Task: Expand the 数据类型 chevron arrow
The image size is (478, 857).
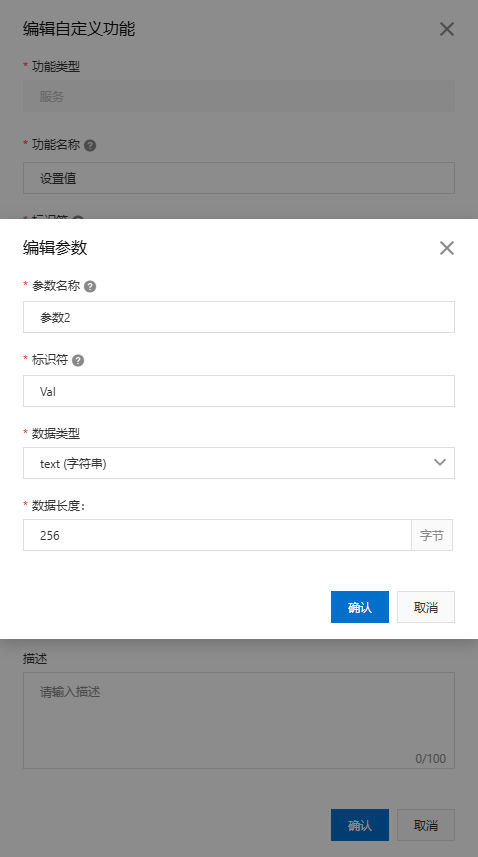Action: 440,463
